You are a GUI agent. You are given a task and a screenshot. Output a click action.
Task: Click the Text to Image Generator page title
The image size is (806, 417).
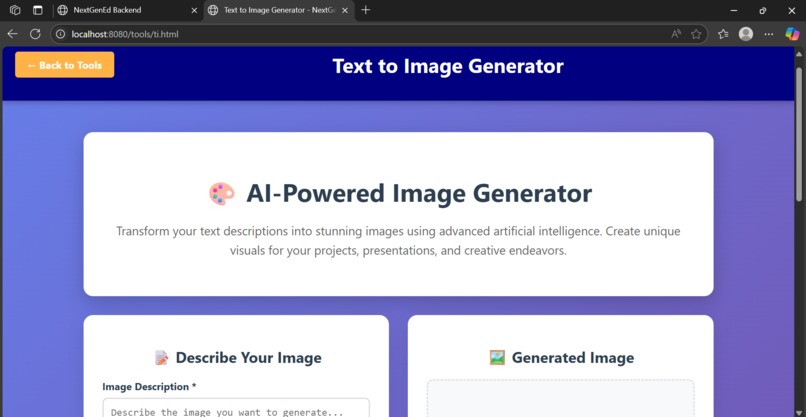click(x=448, y=66)
